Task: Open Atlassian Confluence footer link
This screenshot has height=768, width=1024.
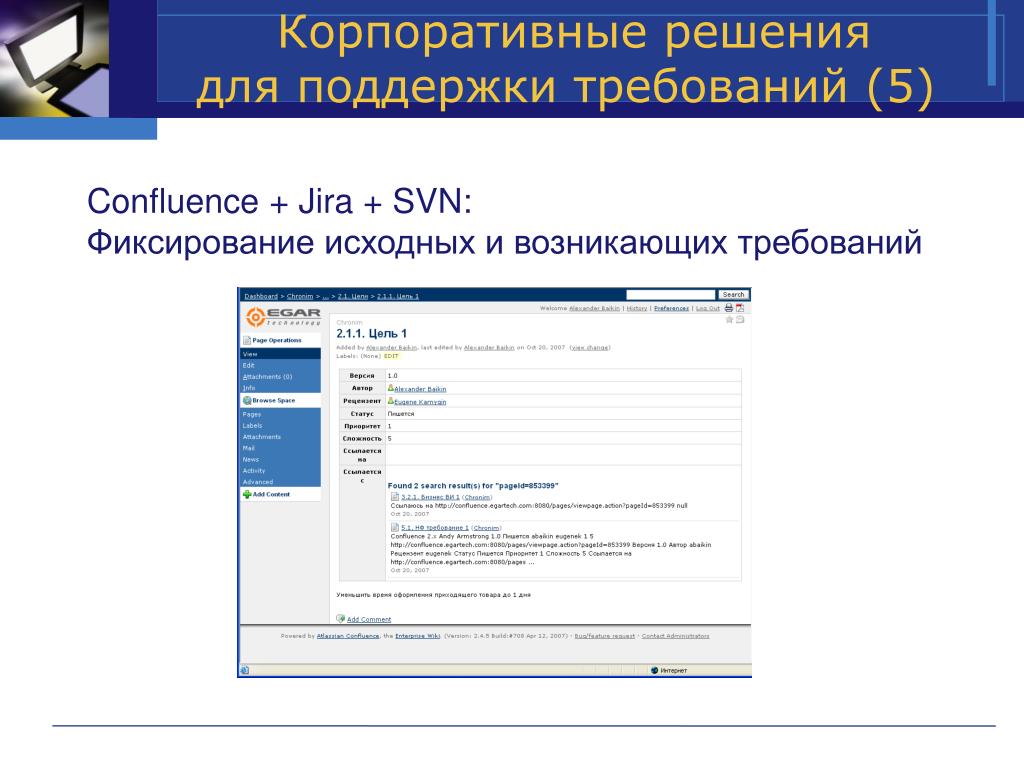Action: pos(347,636)
